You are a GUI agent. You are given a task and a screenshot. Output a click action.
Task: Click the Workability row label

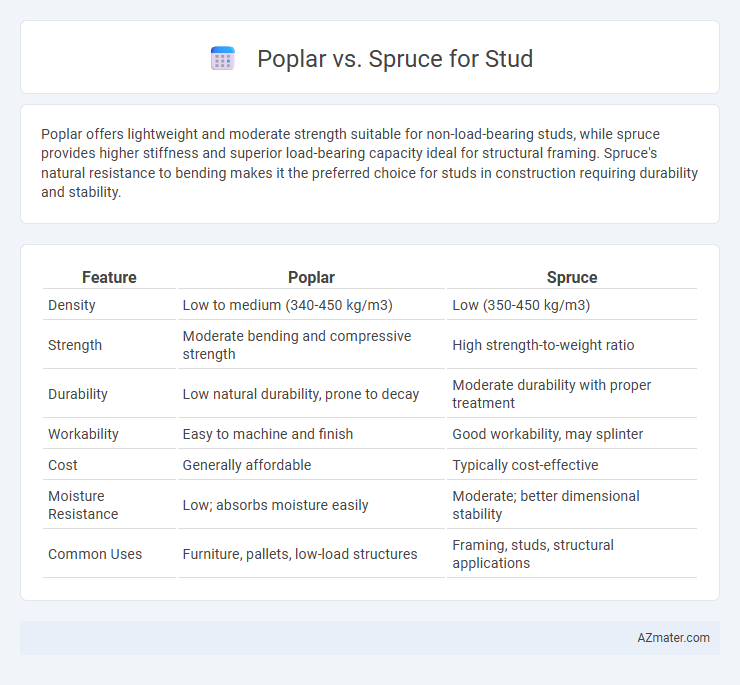click(83, 434)
